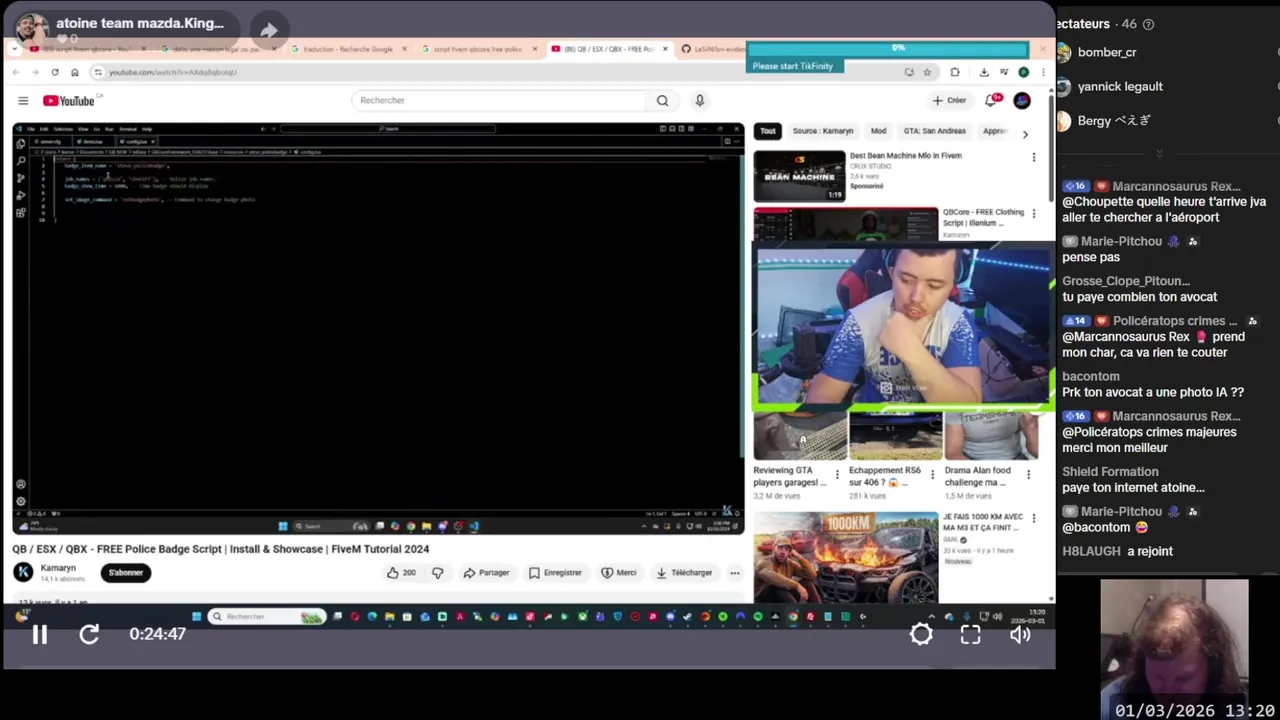Open viewer Bergy in the spectators list
Image resolution: width=1280 pixels, height=720 pixels.
tap(1114, 120)
